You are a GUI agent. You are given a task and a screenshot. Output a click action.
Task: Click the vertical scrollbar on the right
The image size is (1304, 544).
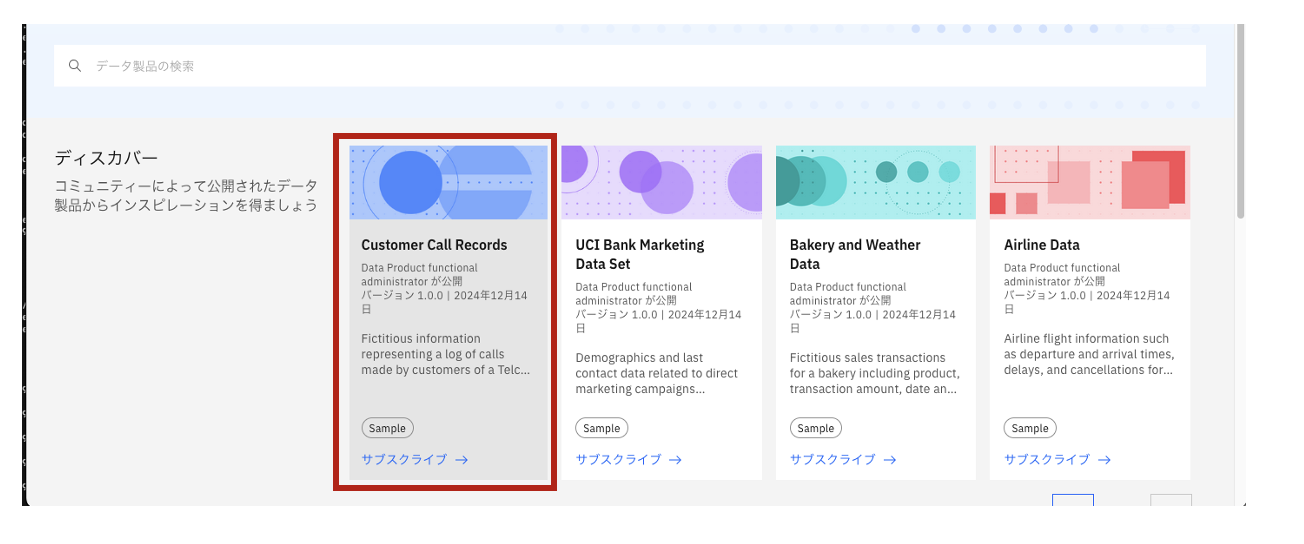(x=1240, y=120)
